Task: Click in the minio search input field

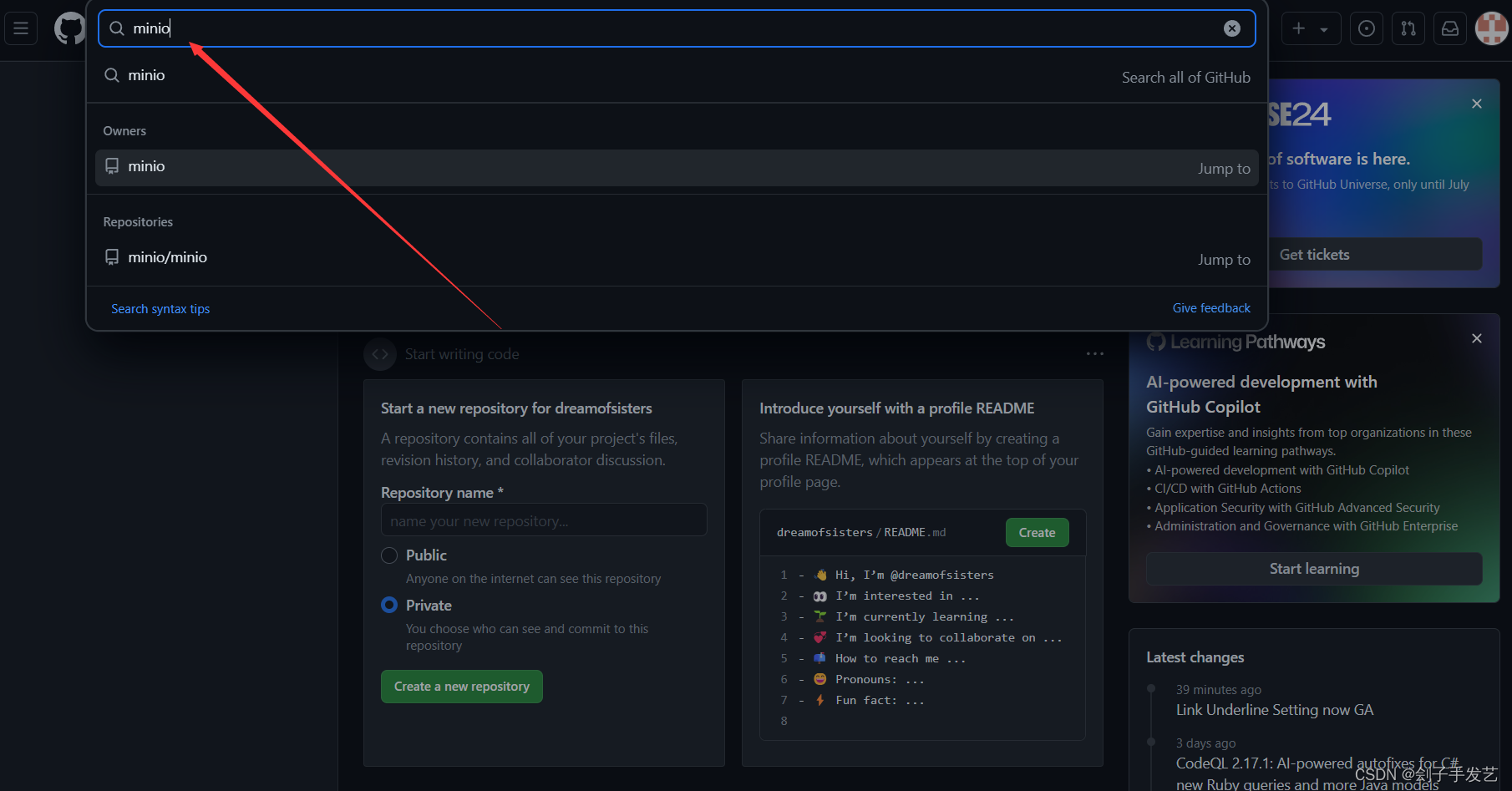Action: click(x=677, y=28)
